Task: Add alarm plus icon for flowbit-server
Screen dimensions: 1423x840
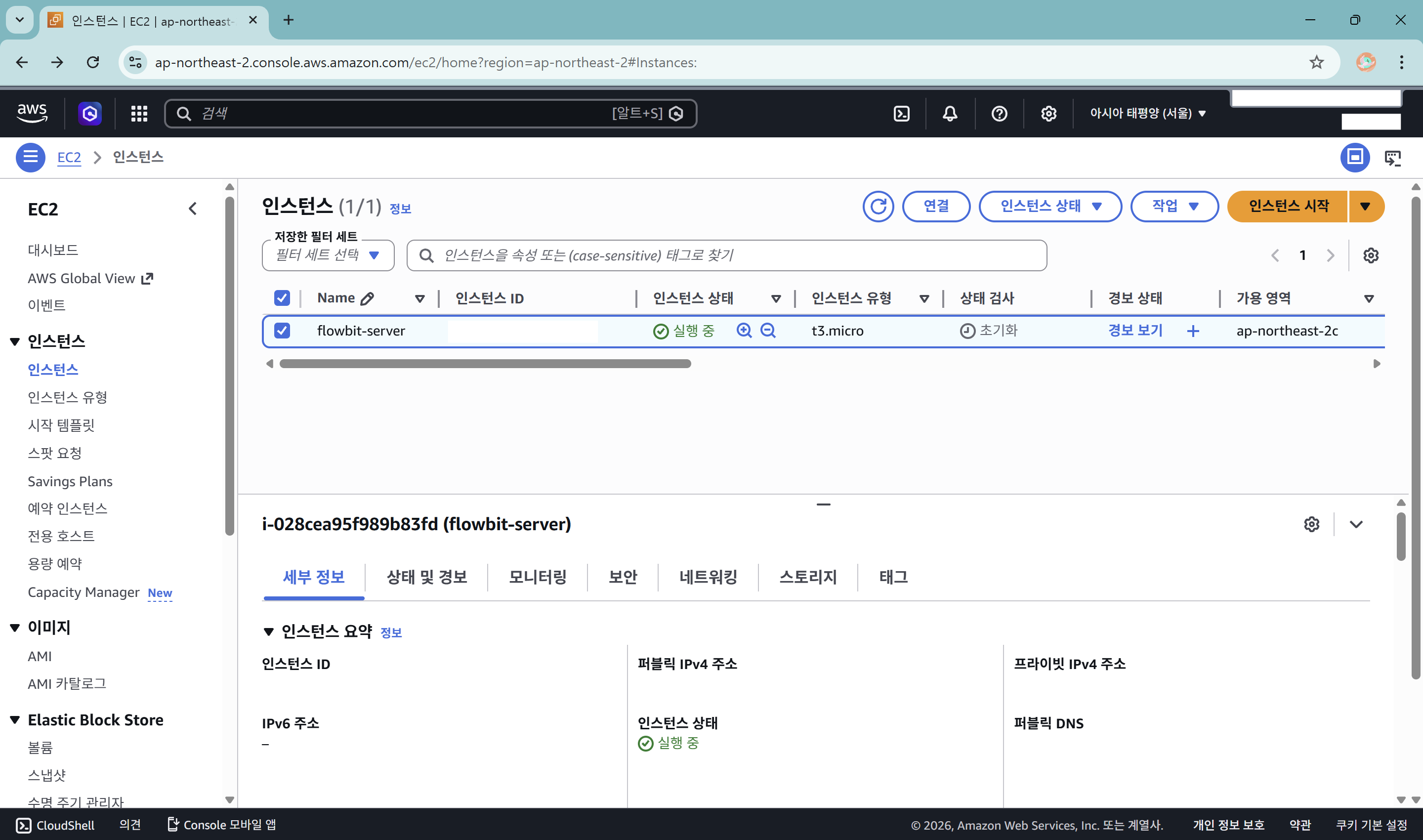Action: pos(1193,331)
